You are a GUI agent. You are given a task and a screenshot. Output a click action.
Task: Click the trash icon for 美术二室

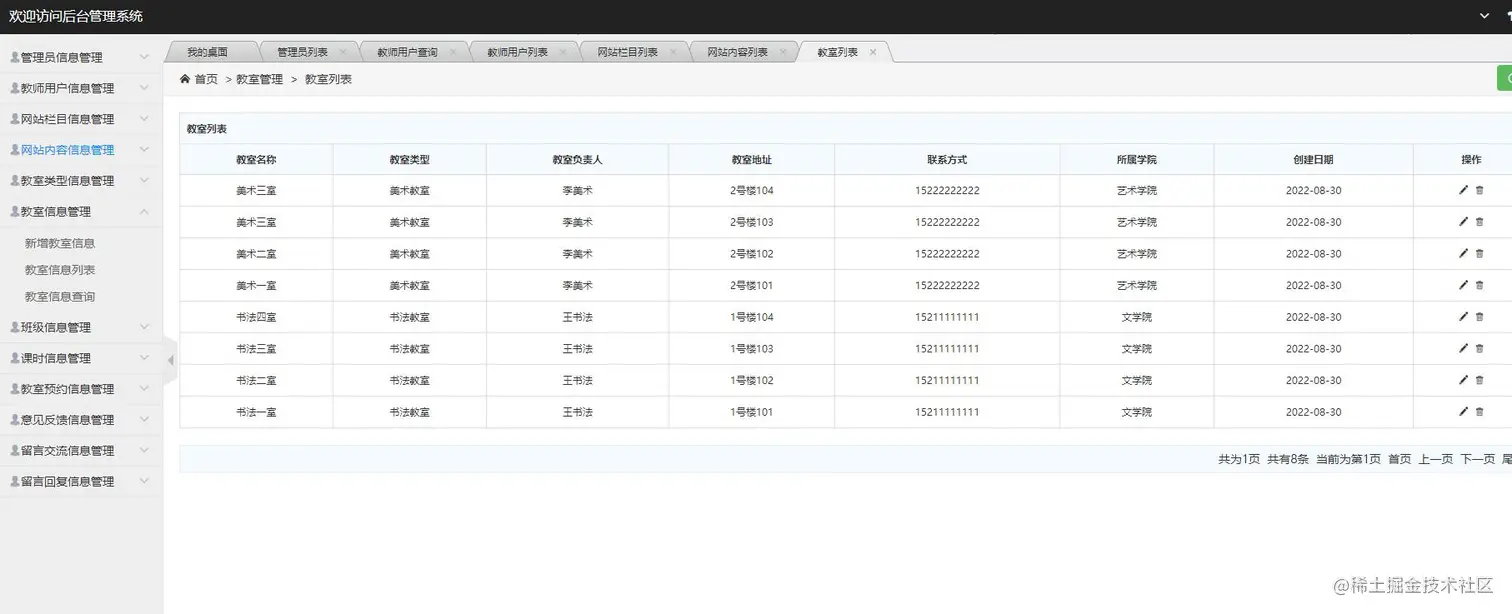tap(1480, 254)
